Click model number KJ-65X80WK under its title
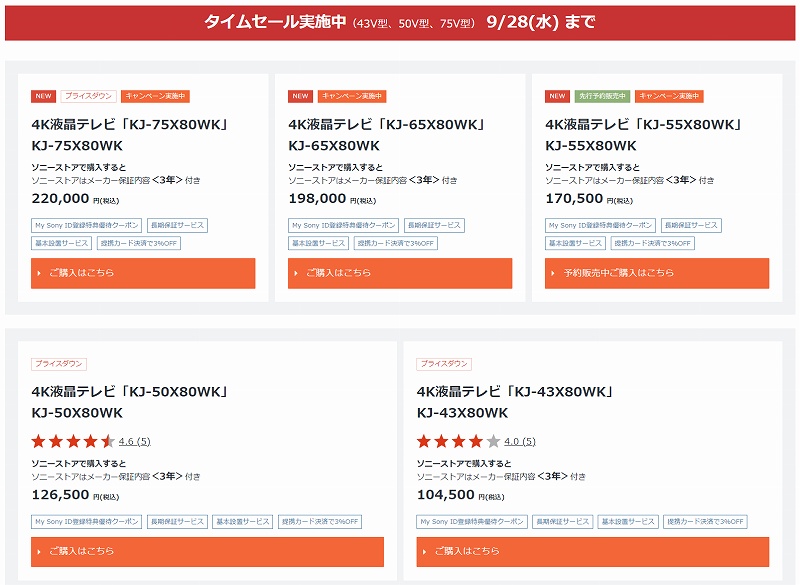This screenshot has width=800, height=585. pos(334,146)
